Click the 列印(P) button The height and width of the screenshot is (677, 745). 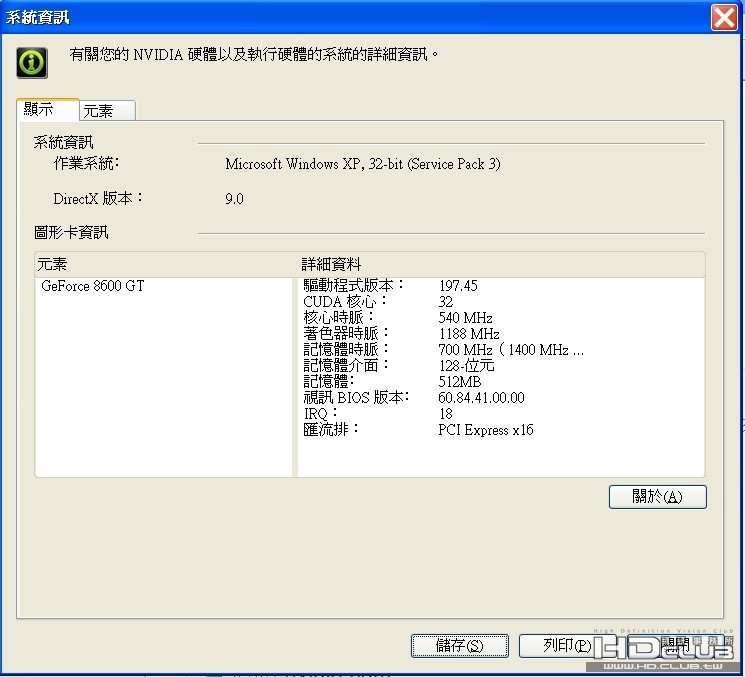click(x=567, y=646)
